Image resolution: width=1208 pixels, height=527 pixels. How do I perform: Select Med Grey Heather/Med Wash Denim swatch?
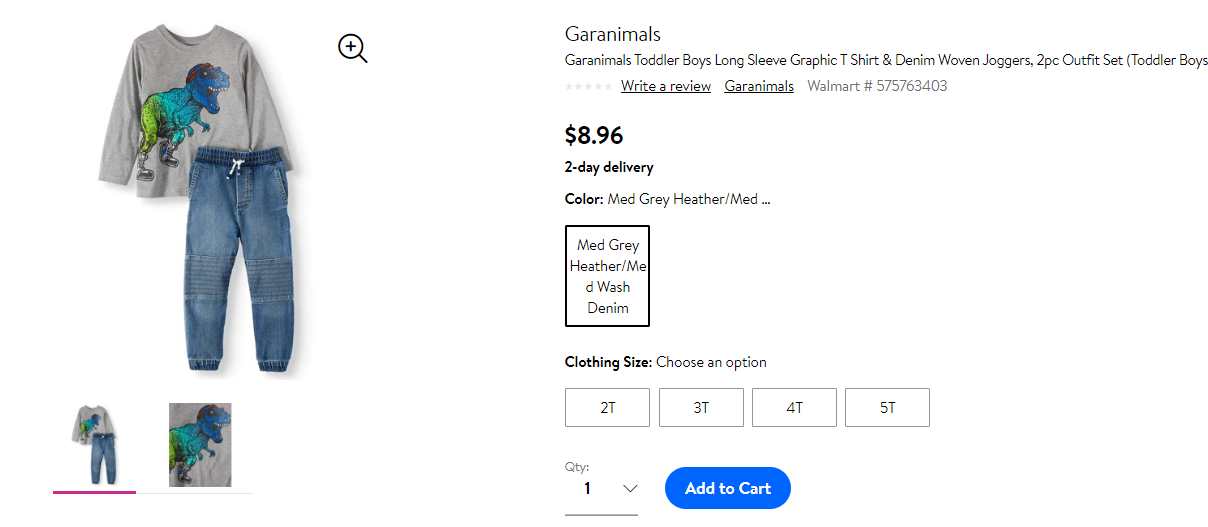[x=608, y=276]
